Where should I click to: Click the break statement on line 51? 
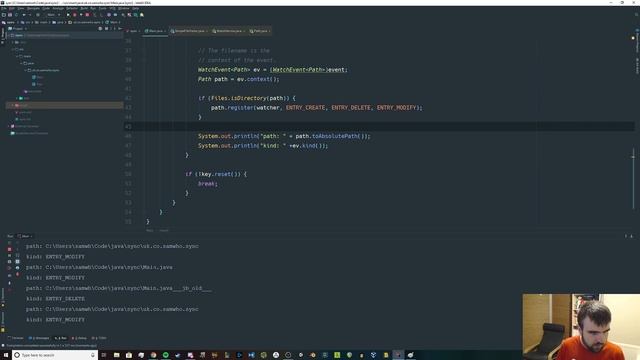click(208, 184)
